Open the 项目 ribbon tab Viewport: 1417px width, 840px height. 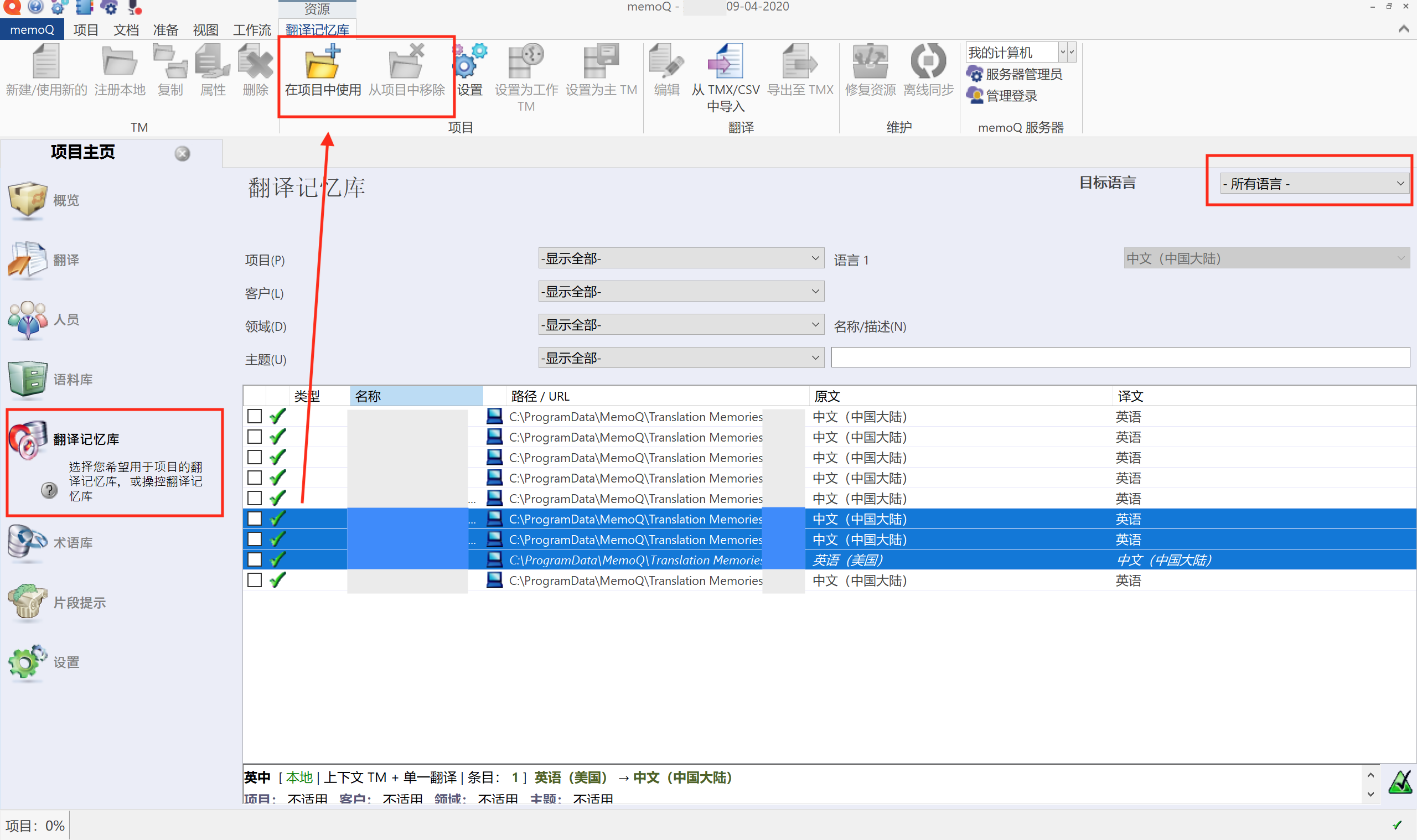pos(86,29)
